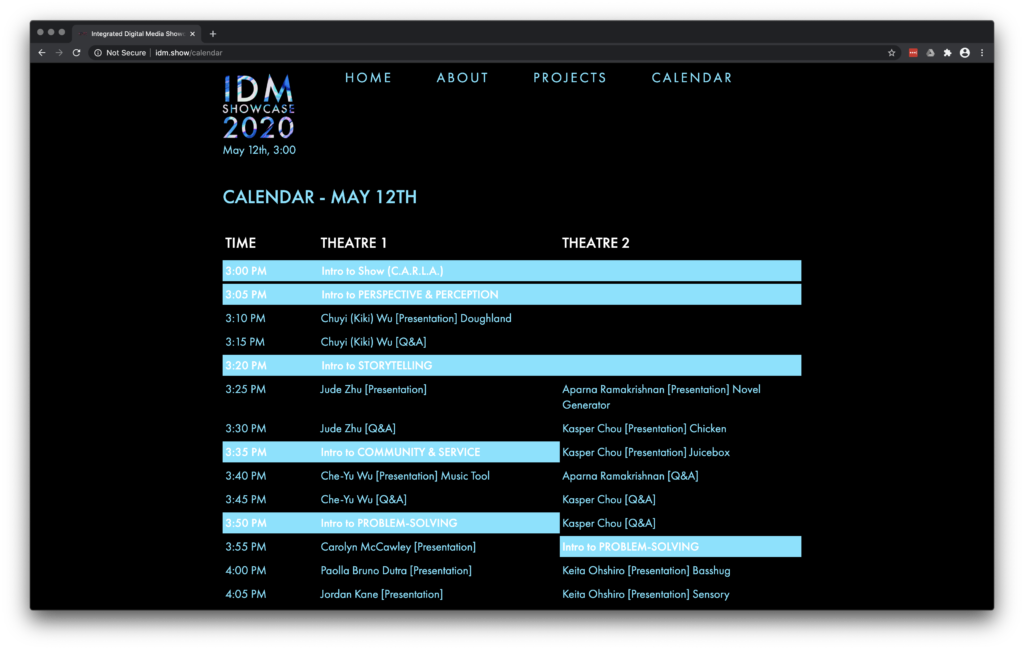
Task: Click the browser forward arrow
Action: 59,53
